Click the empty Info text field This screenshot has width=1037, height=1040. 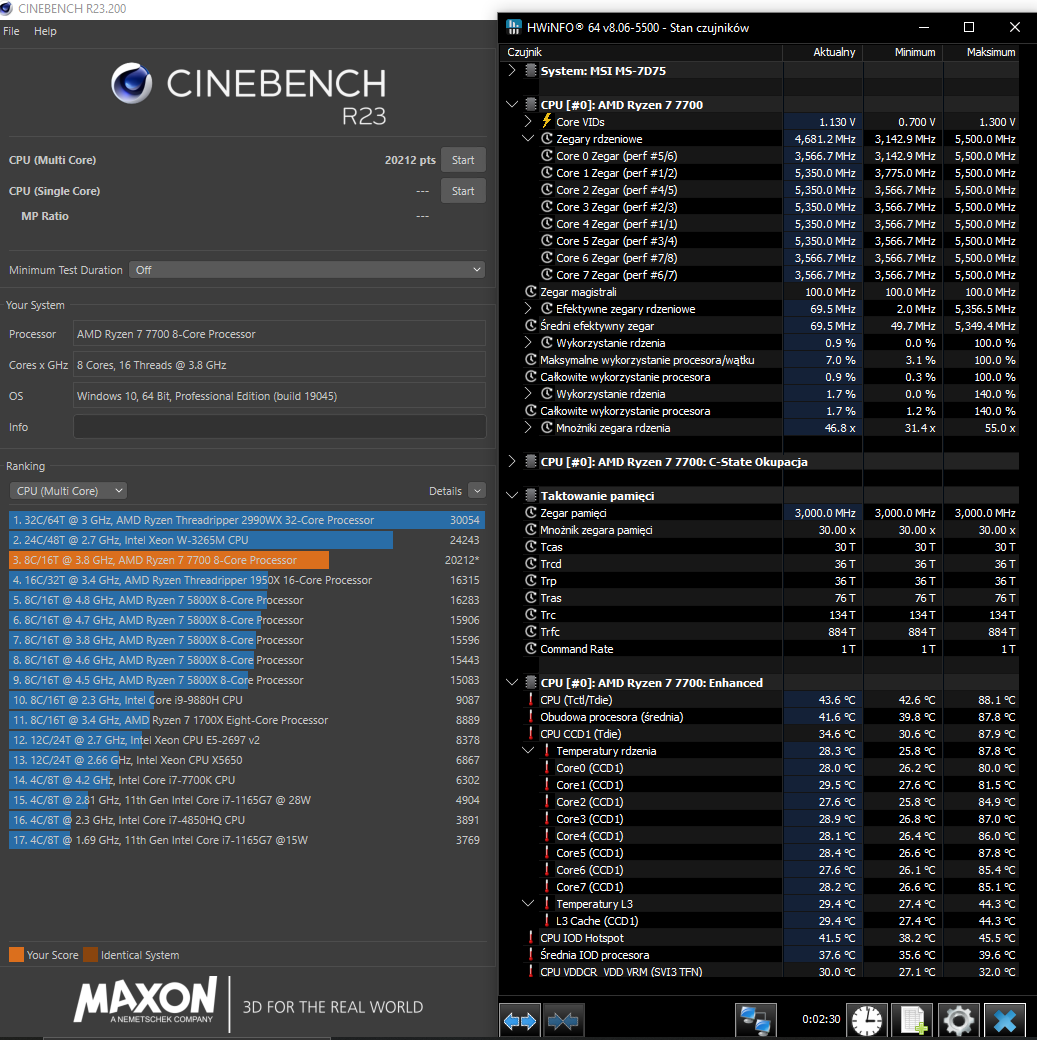click(279, 427)
